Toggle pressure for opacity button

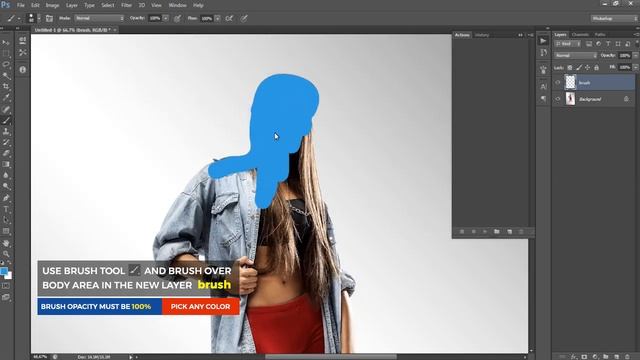tap(178, 18)
